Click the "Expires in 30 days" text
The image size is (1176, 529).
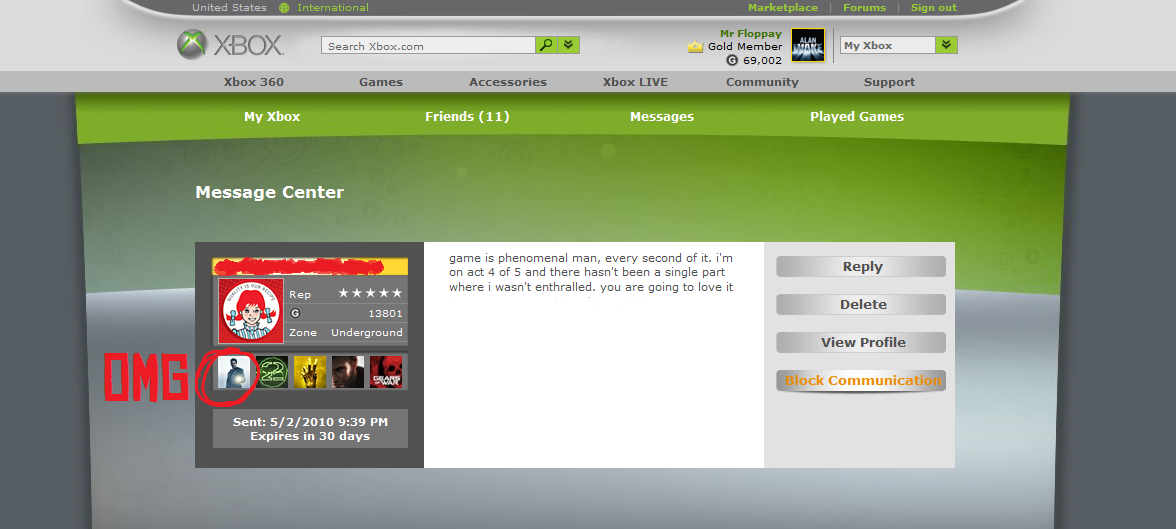coord(310,436)
